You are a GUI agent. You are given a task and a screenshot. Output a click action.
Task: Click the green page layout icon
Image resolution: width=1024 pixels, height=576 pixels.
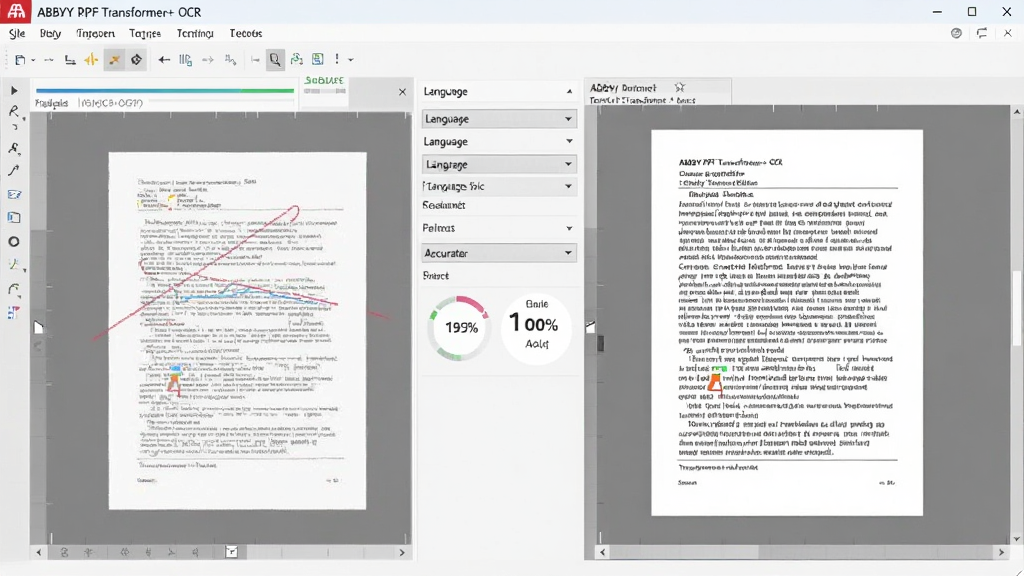(317, 59)
